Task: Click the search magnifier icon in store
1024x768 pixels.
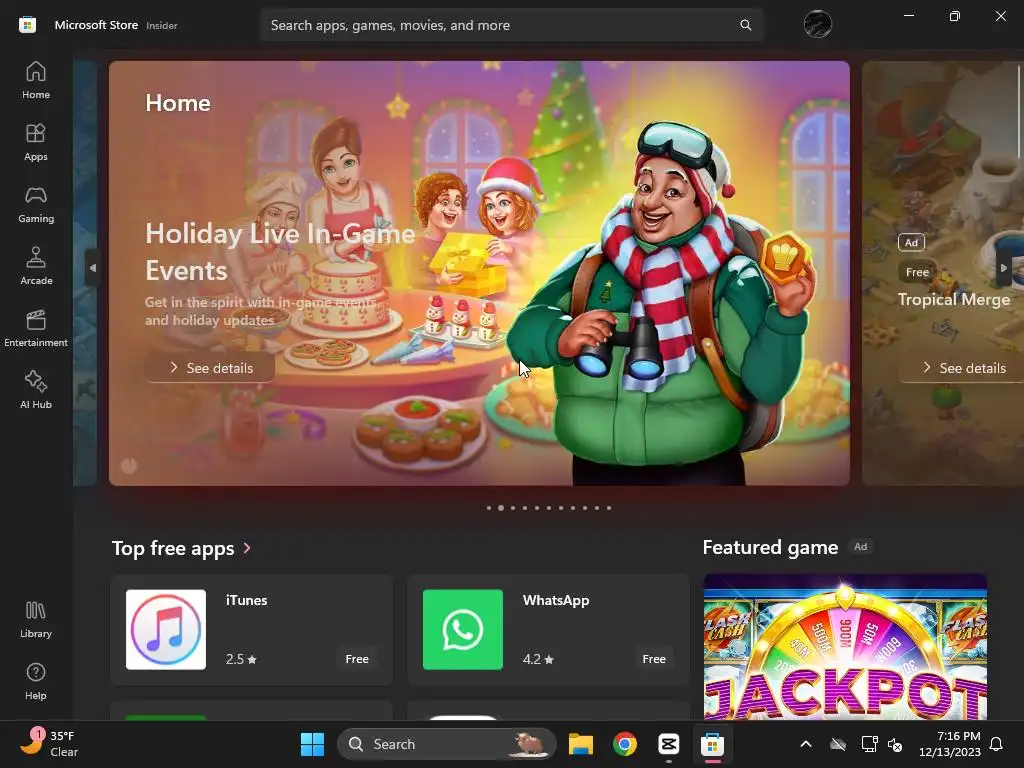Action: (x=745, y=25)
